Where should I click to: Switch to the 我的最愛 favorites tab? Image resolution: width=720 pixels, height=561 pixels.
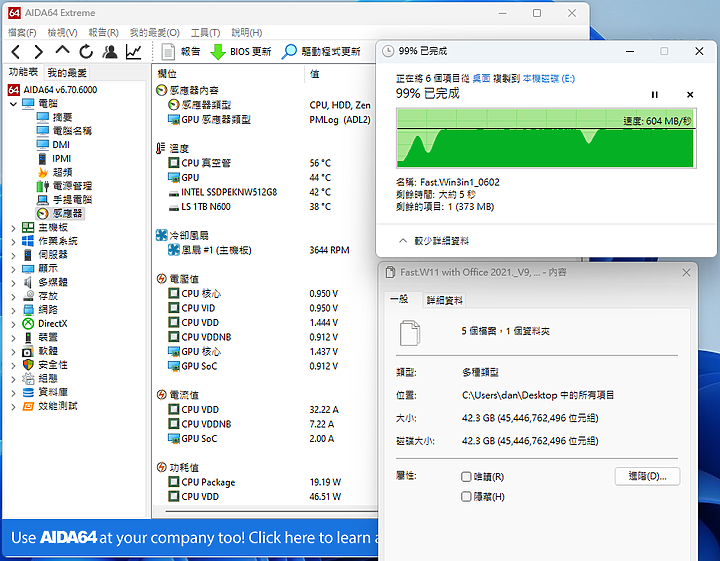pyautogui.click(x=67, y=73)
